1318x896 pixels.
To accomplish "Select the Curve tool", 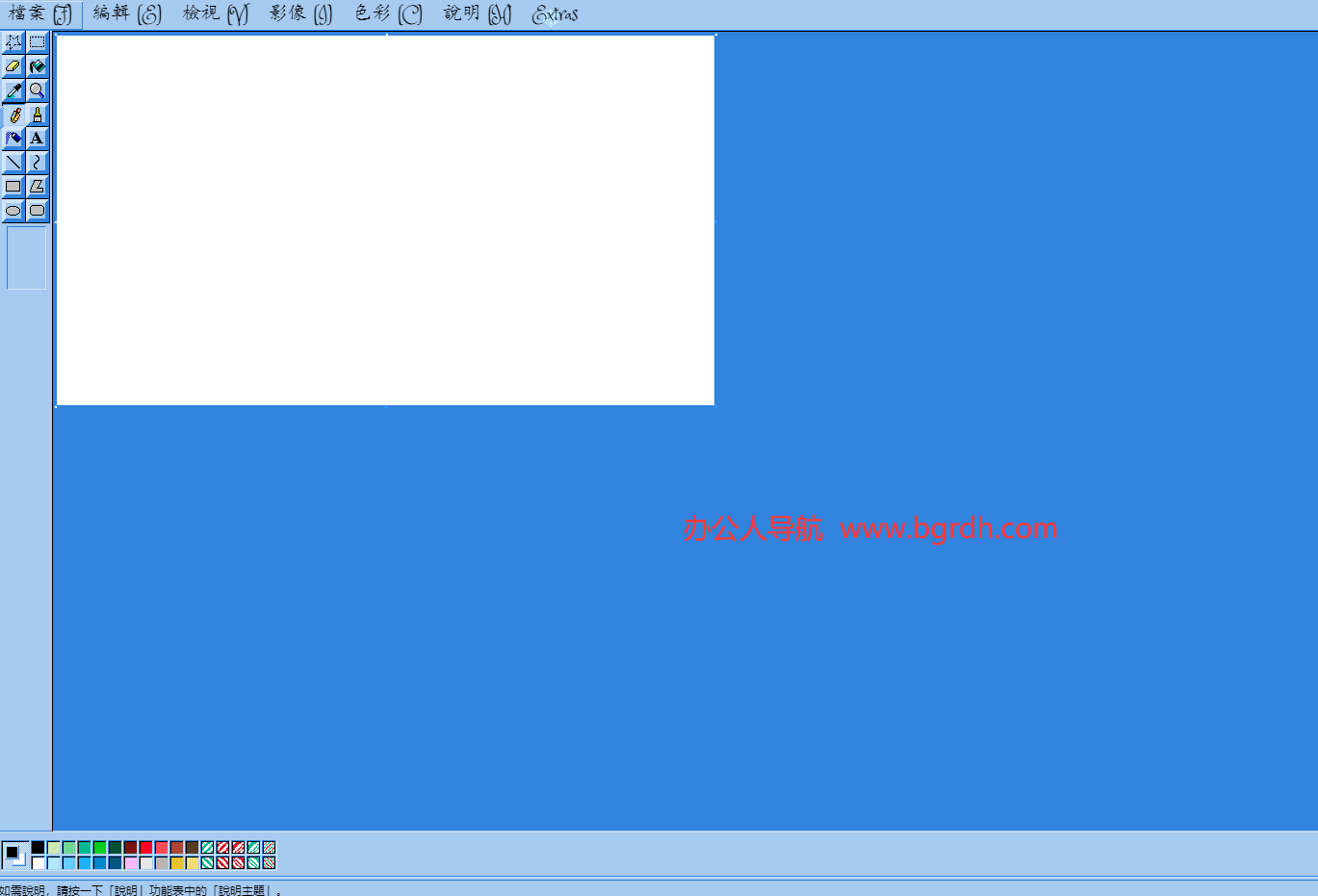I will [37, 163].
